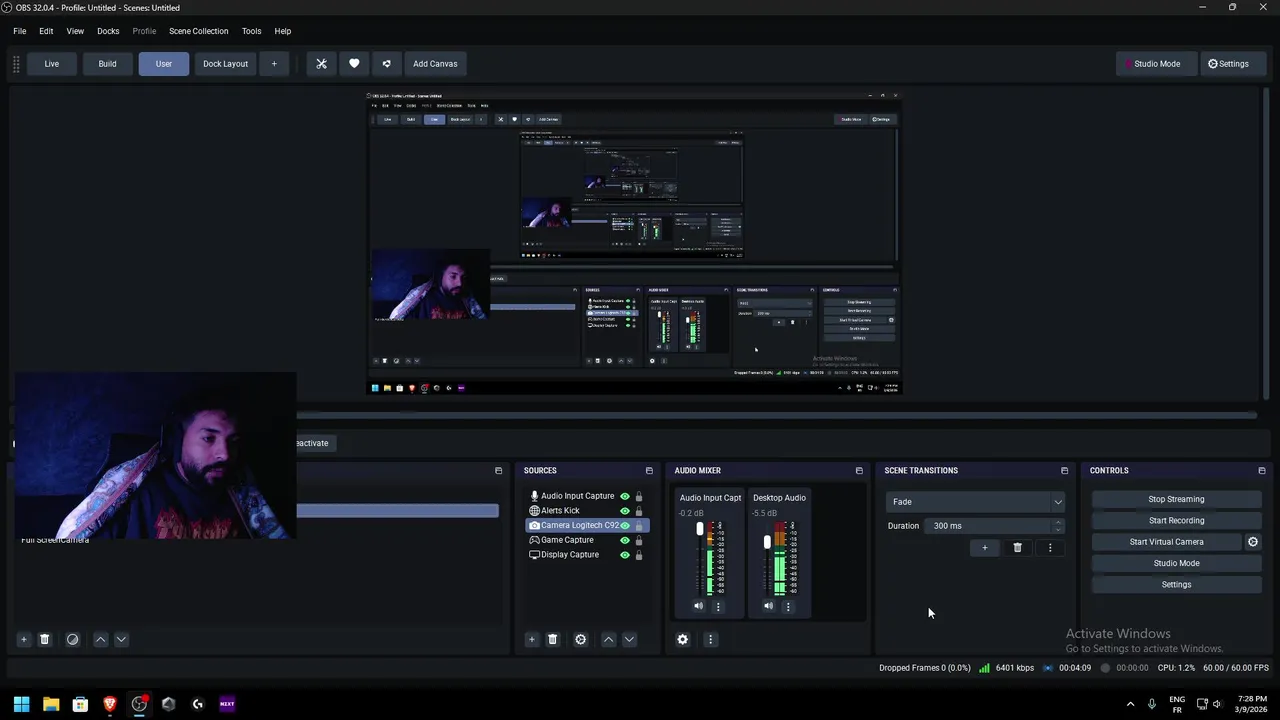Screen dimensions: 1280x720
Task: Open Desktop Audio options dots
Action: click(787, 606)
